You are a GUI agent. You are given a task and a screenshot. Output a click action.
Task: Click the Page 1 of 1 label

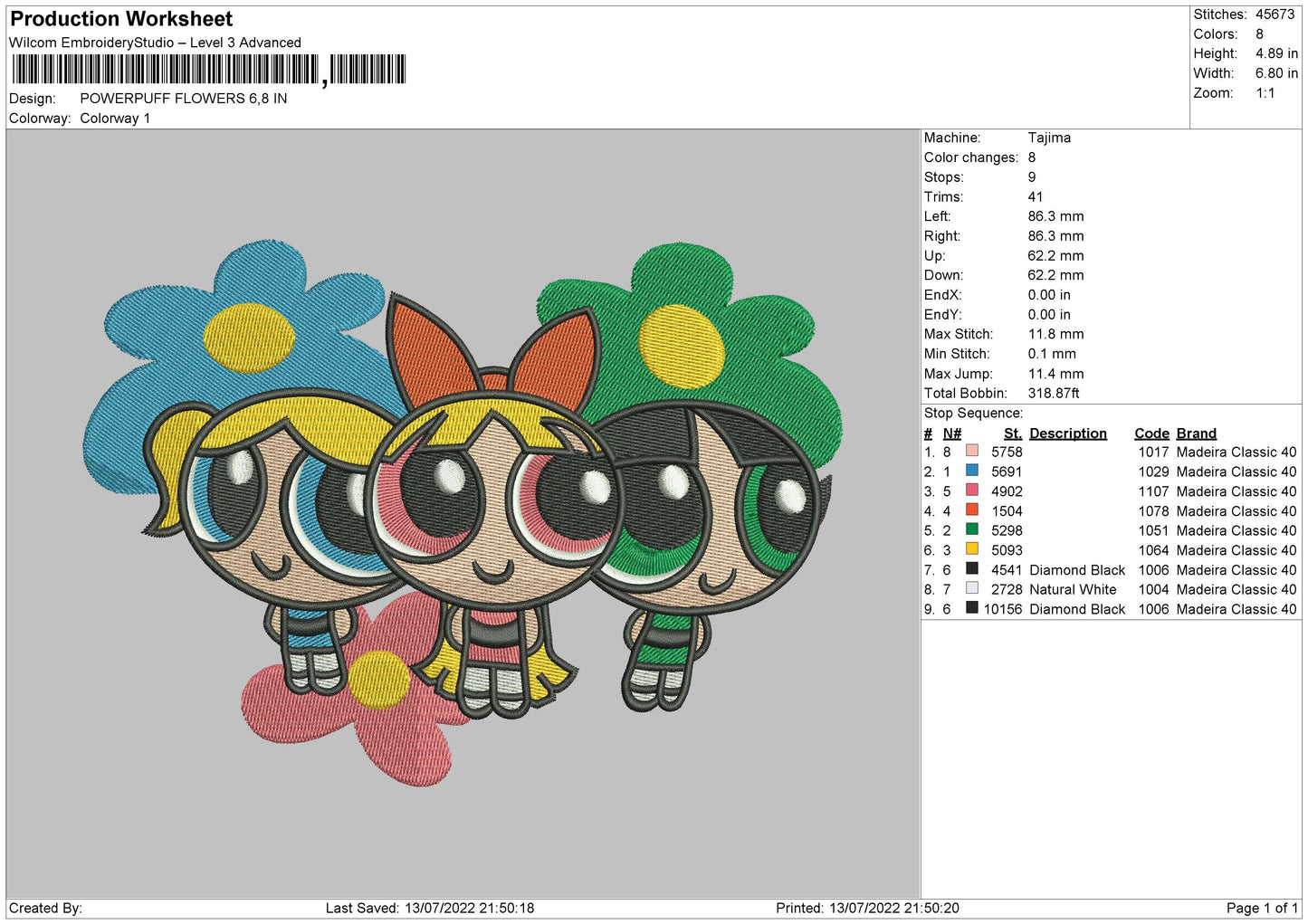[1261, 908]
